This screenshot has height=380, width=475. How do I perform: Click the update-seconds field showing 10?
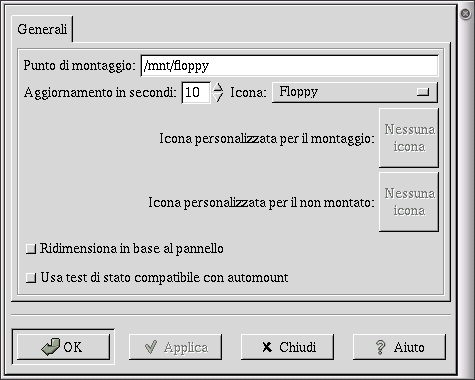[196, 92]
